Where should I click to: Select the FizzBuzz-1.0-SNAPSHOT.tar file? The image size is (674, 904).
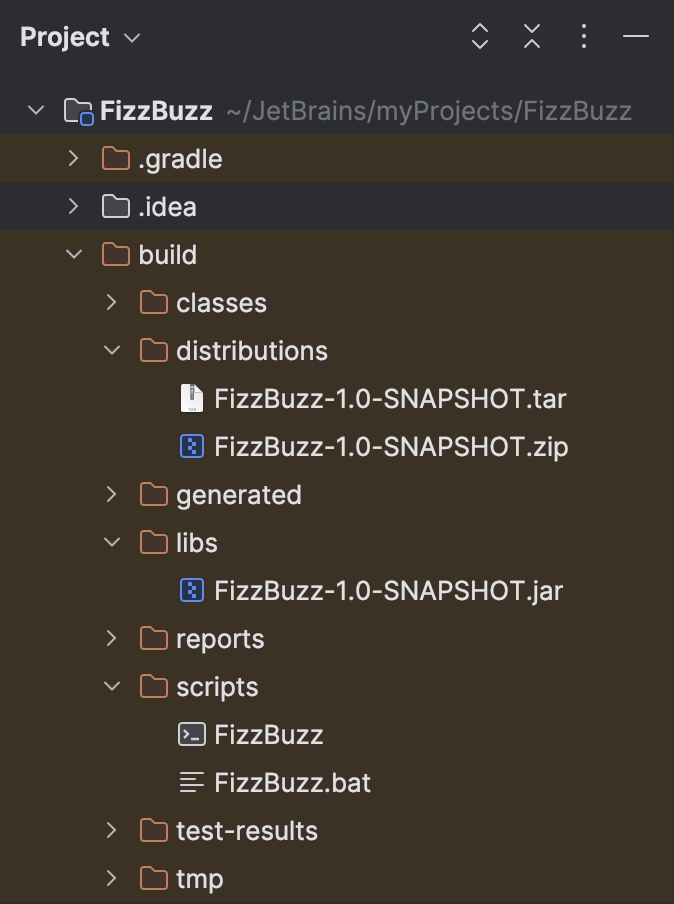tap(392, 398)
